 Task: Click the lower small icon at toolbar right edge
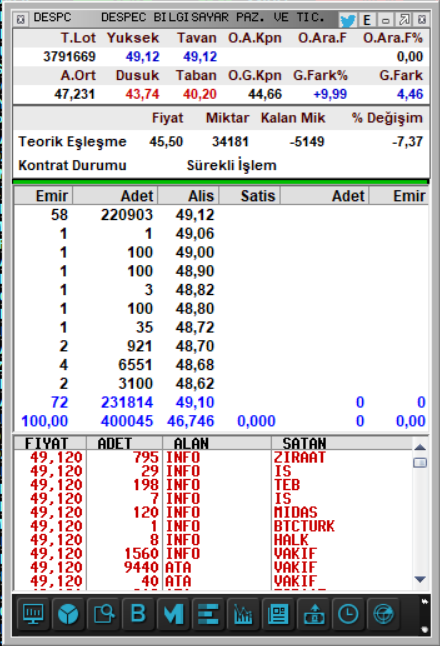(x=424, y=630)
